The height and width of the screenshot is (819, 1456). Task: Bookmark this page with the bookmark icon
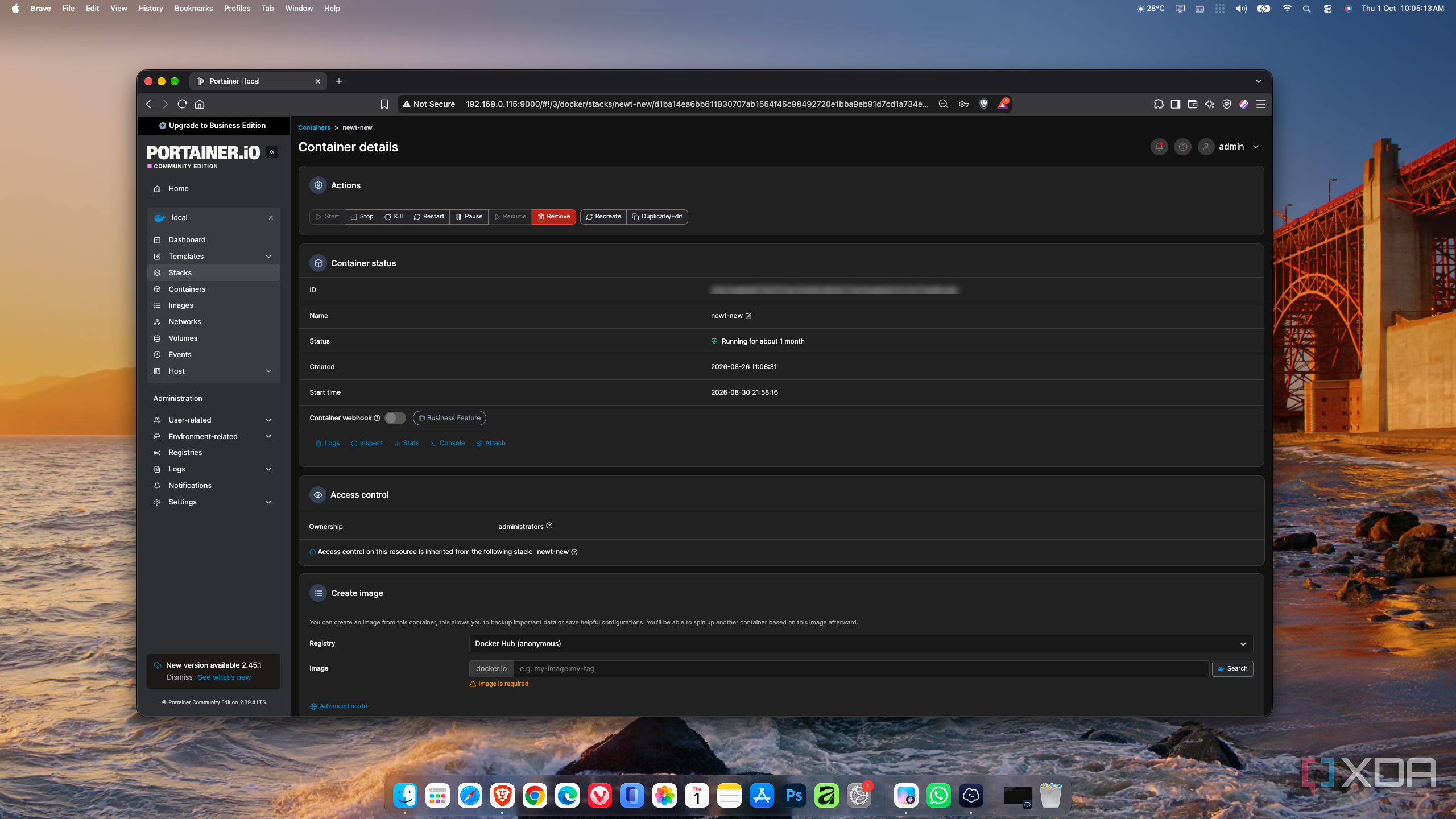pos(384,104)
